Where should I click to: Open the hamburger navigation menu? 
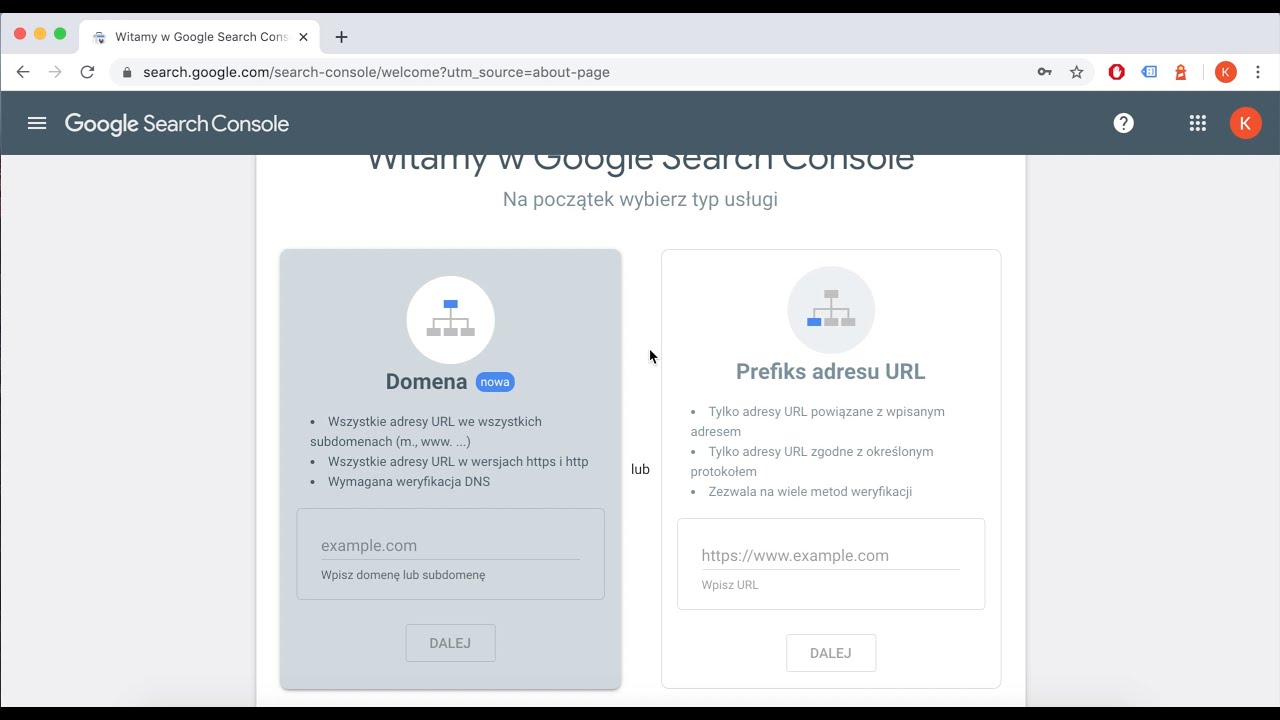click(37, 124)
